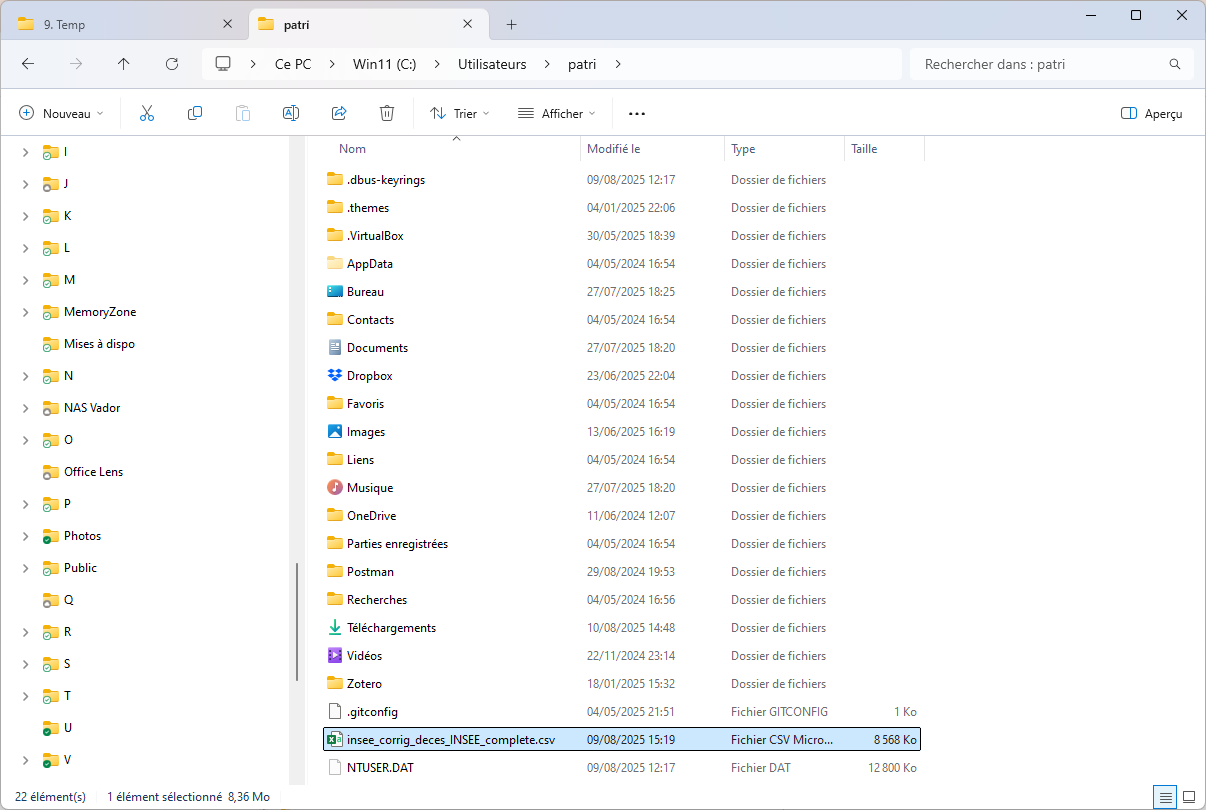
Task: Select insee_corrig_deces_INSEE_complete.csv file name
Action: (451, 740)
